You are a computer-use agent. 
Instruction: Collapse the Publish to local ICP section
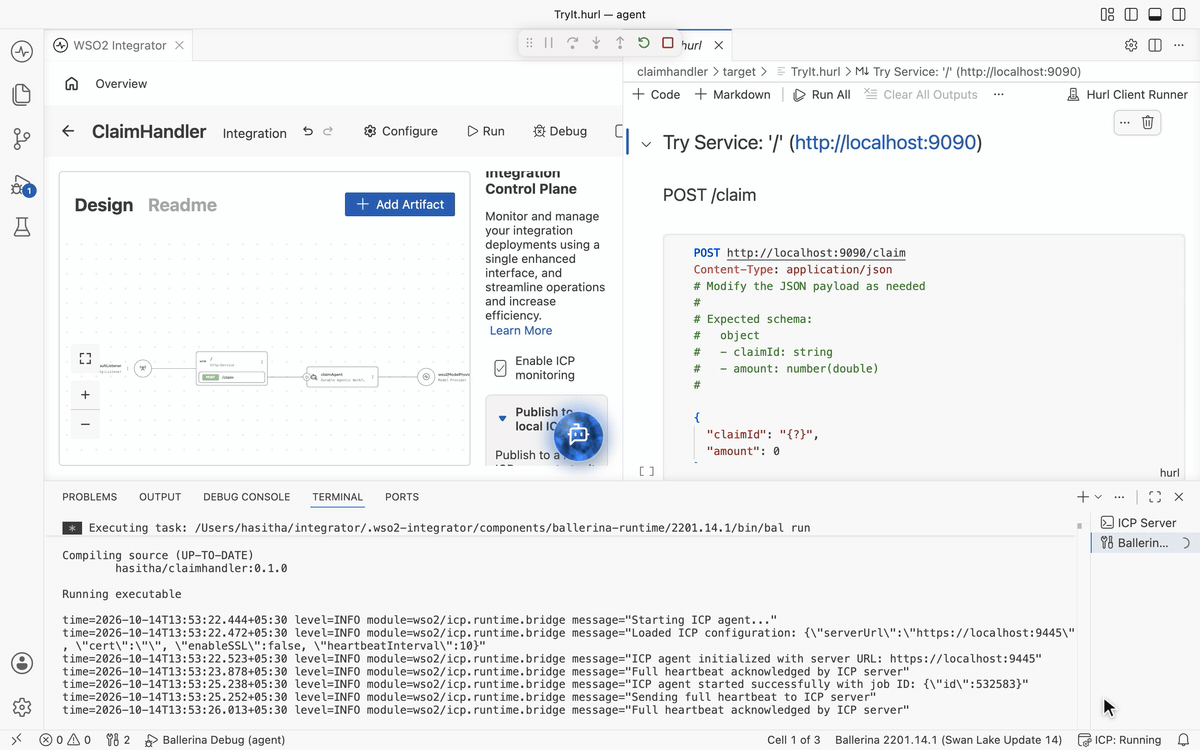[x=502, y=419]
